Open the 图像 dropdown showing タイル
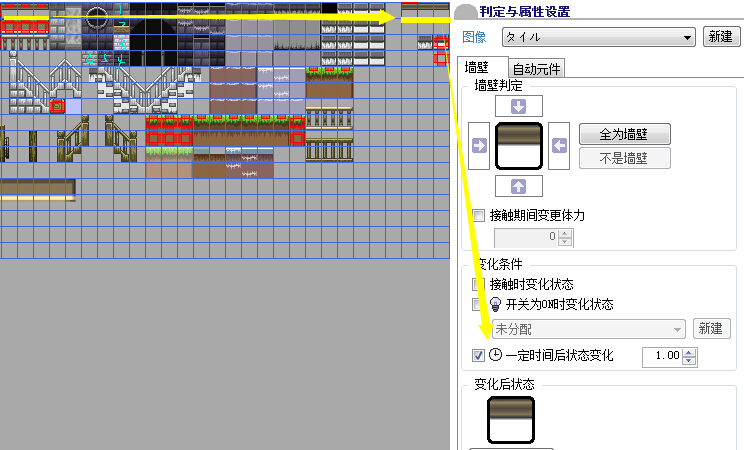 599,37
